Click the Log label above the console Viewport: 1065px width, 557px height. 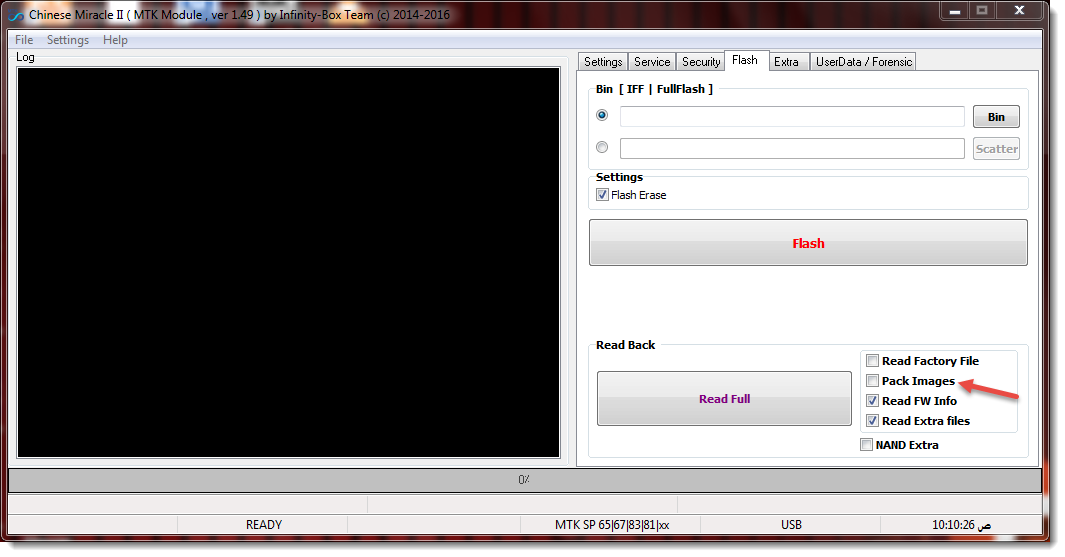click(x=25, y=57)
